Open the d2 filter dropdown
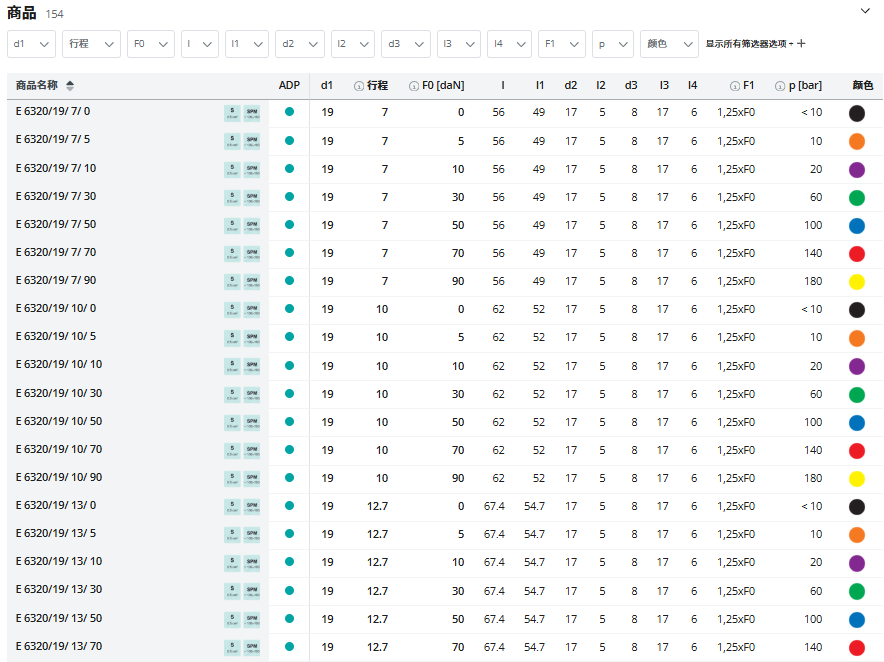884x662 pixels. 300,44
